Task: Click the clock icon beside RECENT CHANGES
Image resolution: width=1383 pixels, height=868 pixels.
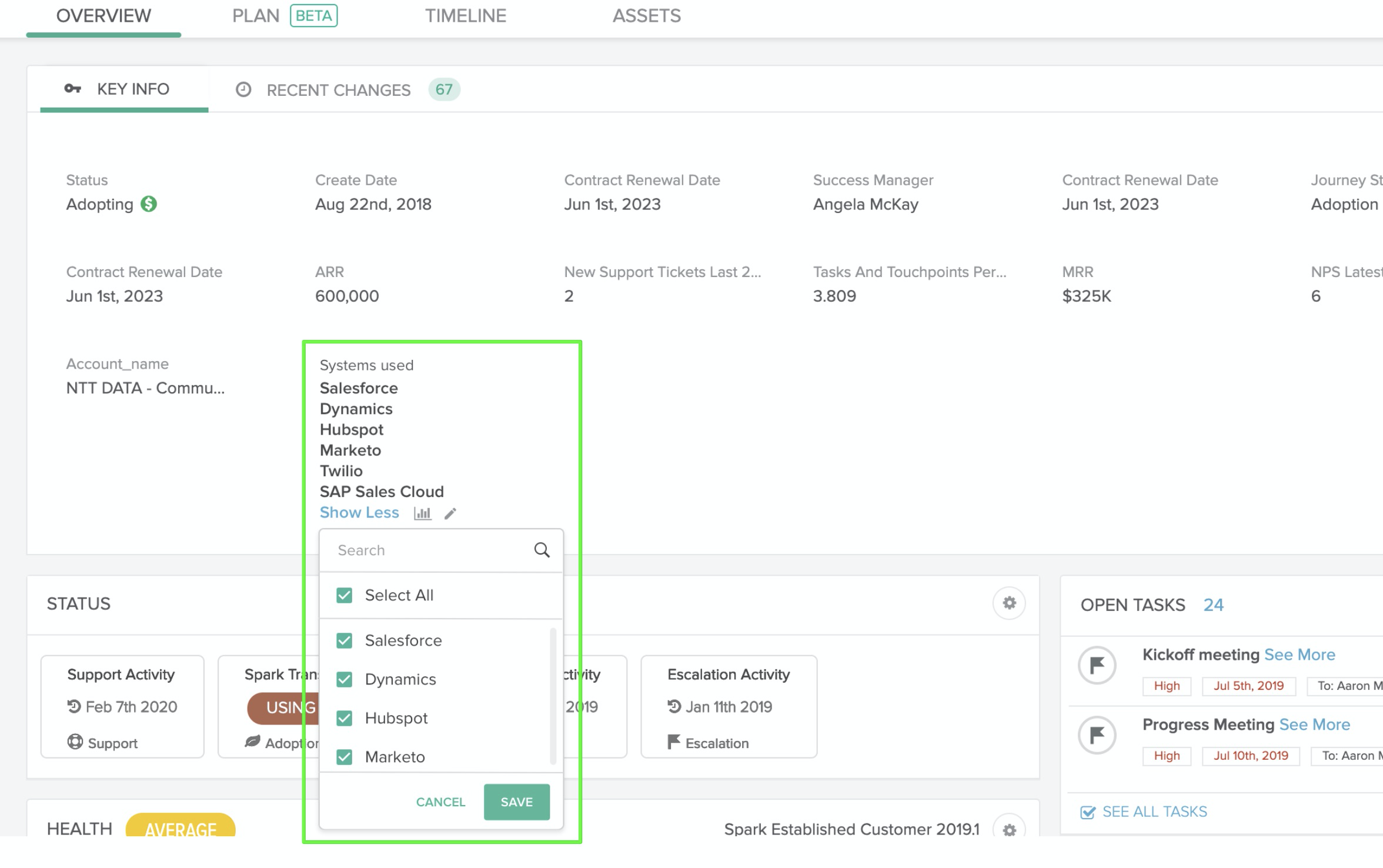Action: [x=243, y=89]
